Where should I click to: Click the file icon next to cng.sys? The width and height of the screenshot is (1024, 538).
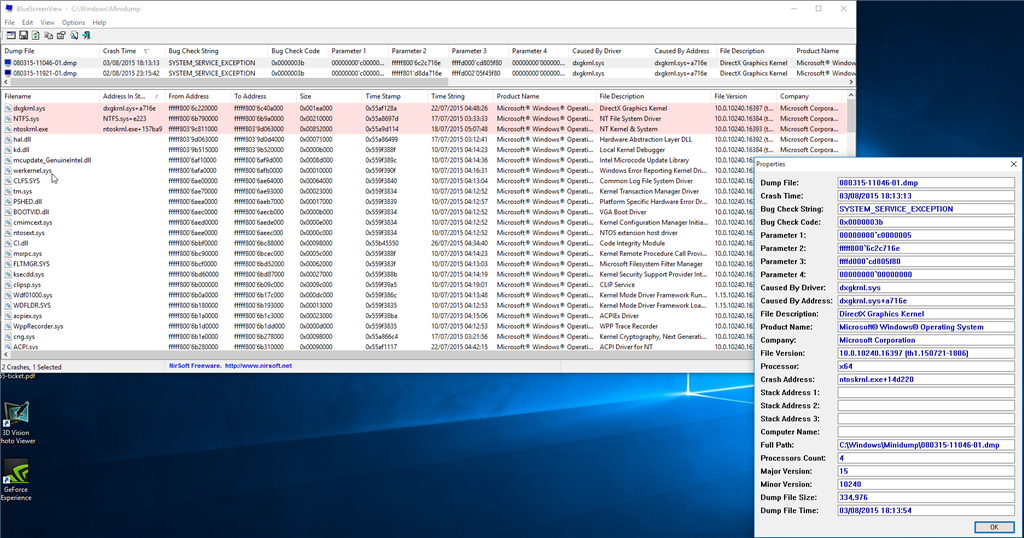point(8,337)
